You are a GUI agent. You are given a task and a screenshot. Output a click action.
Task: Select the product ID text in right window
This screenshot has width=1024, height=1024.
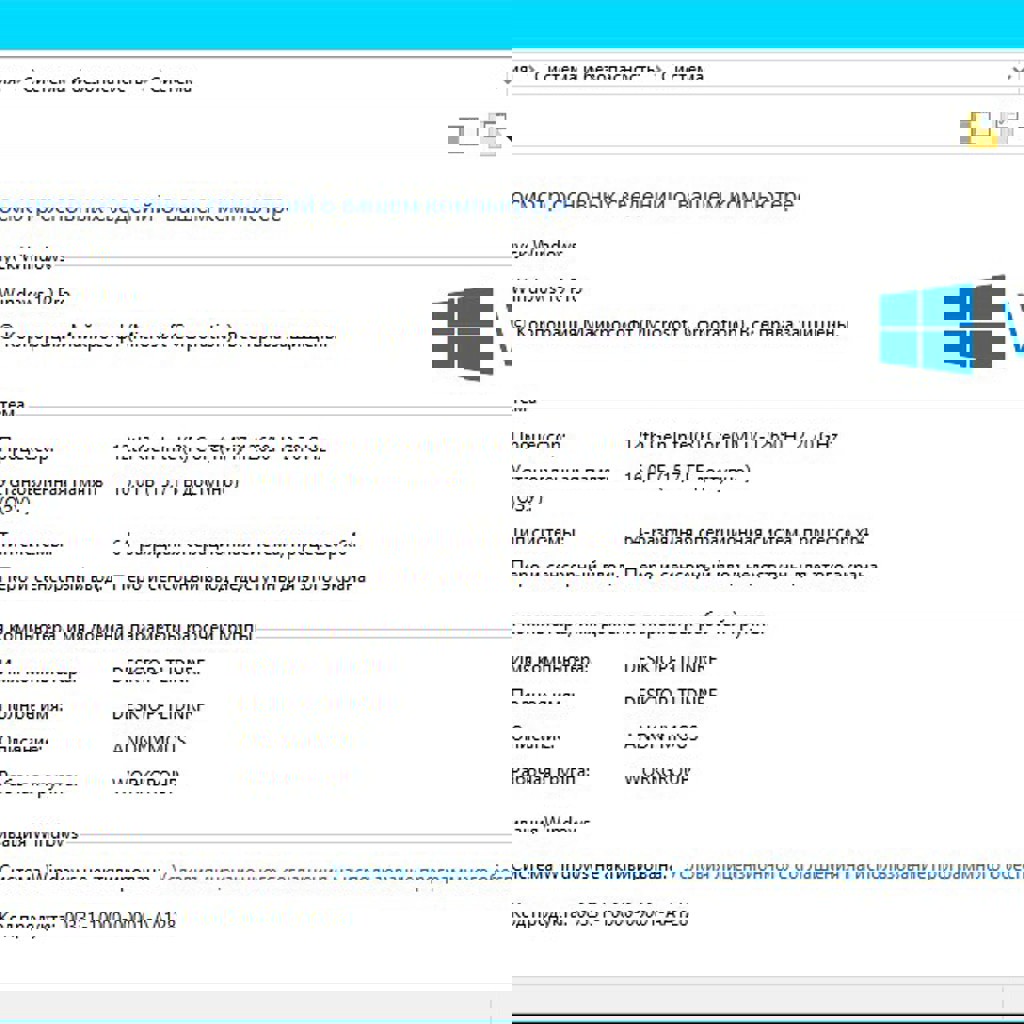click(600, 915)
